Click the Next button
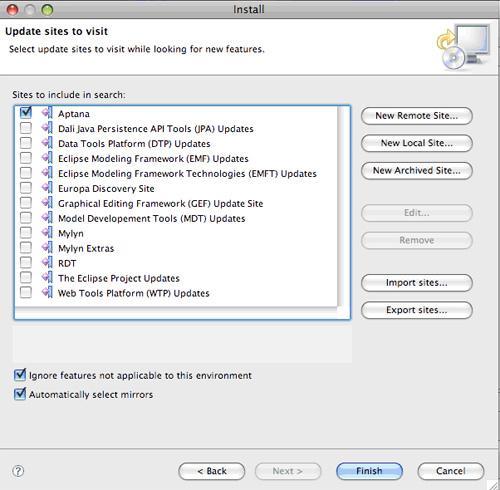This screenshot has width=500, height=490. click(288, 471)
